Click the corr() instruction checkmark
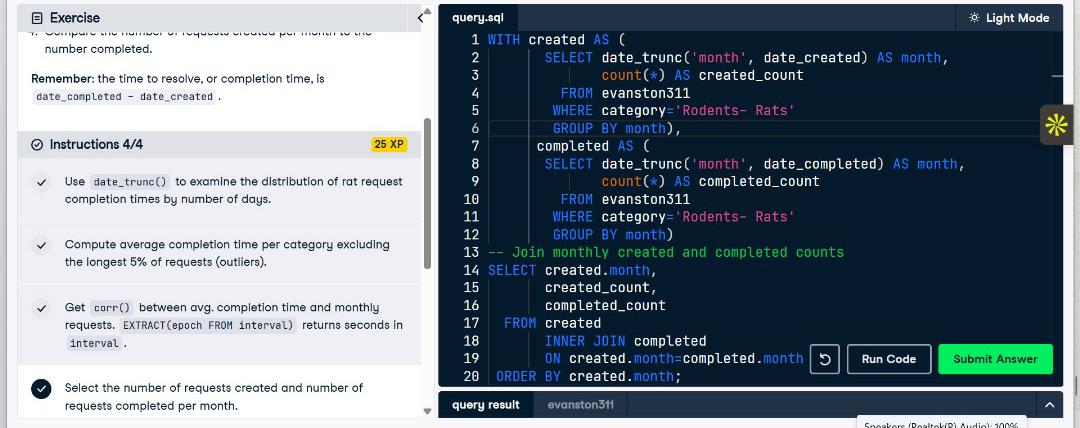Screen dimensions: 1080x428 click(41, 308)
